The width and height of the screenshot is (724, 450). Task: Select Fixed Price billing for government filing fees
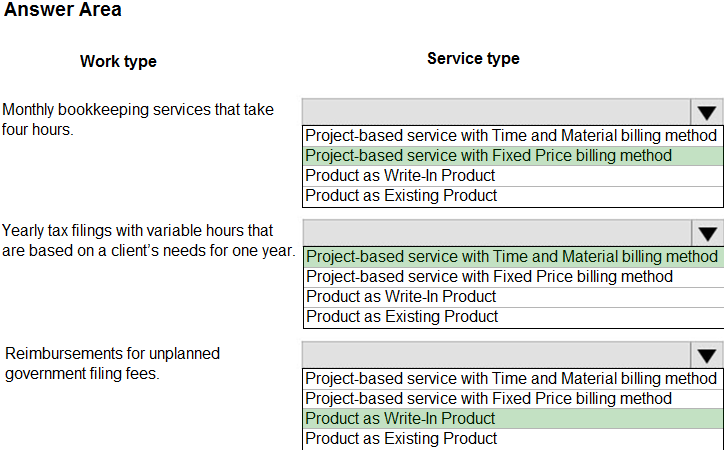tap(489, 398)
